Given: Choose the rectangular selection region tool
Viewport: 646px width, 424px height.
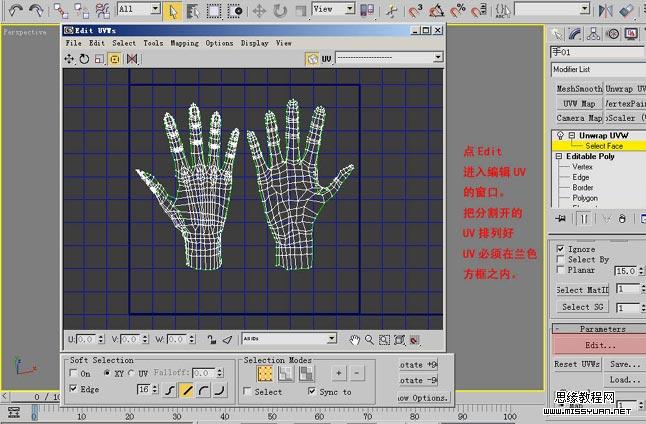Looking at the screenshot, I should point(213,11).
